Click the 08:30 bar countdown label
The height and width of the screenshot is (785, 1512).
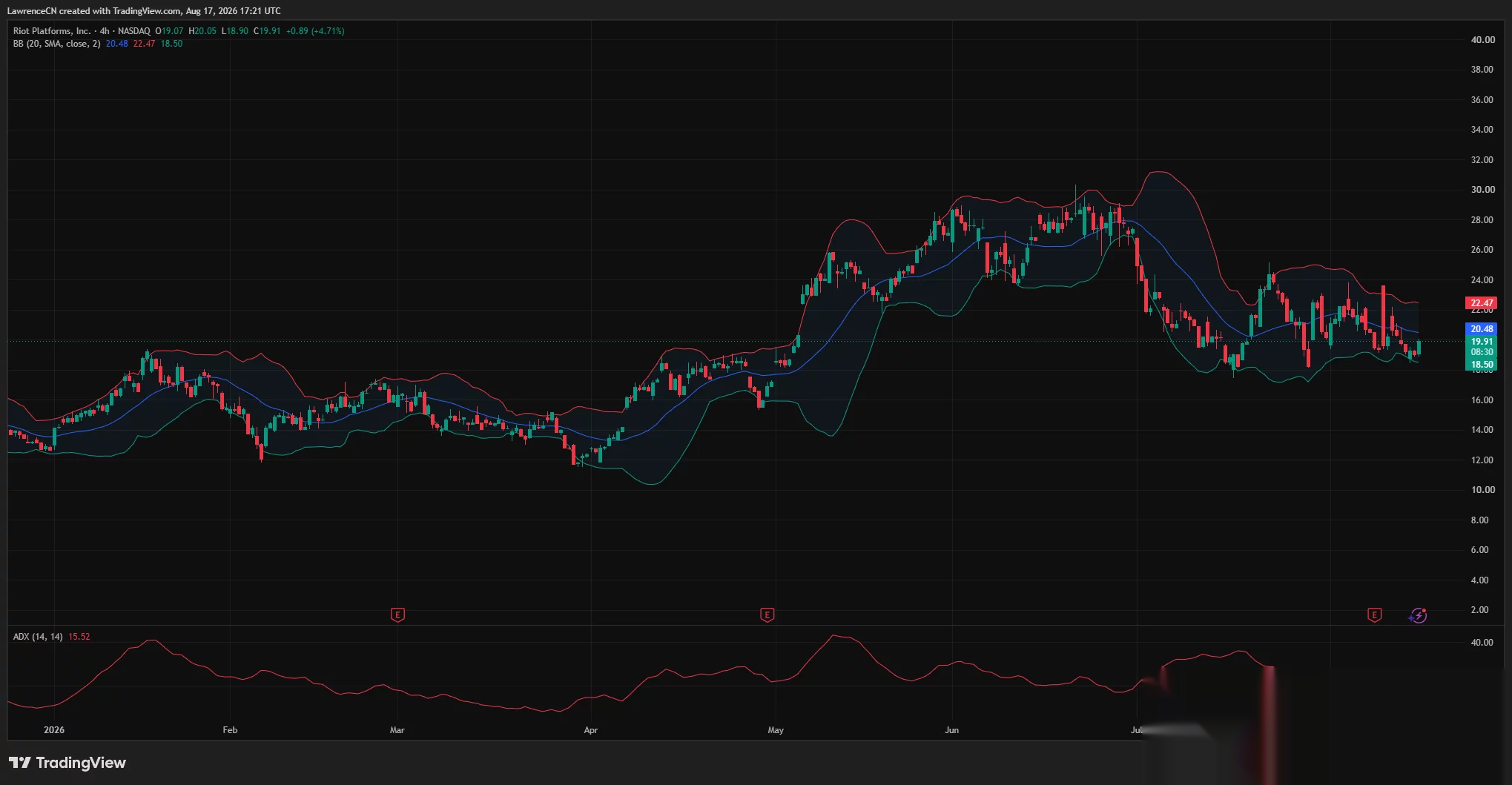click(1482, 352)
